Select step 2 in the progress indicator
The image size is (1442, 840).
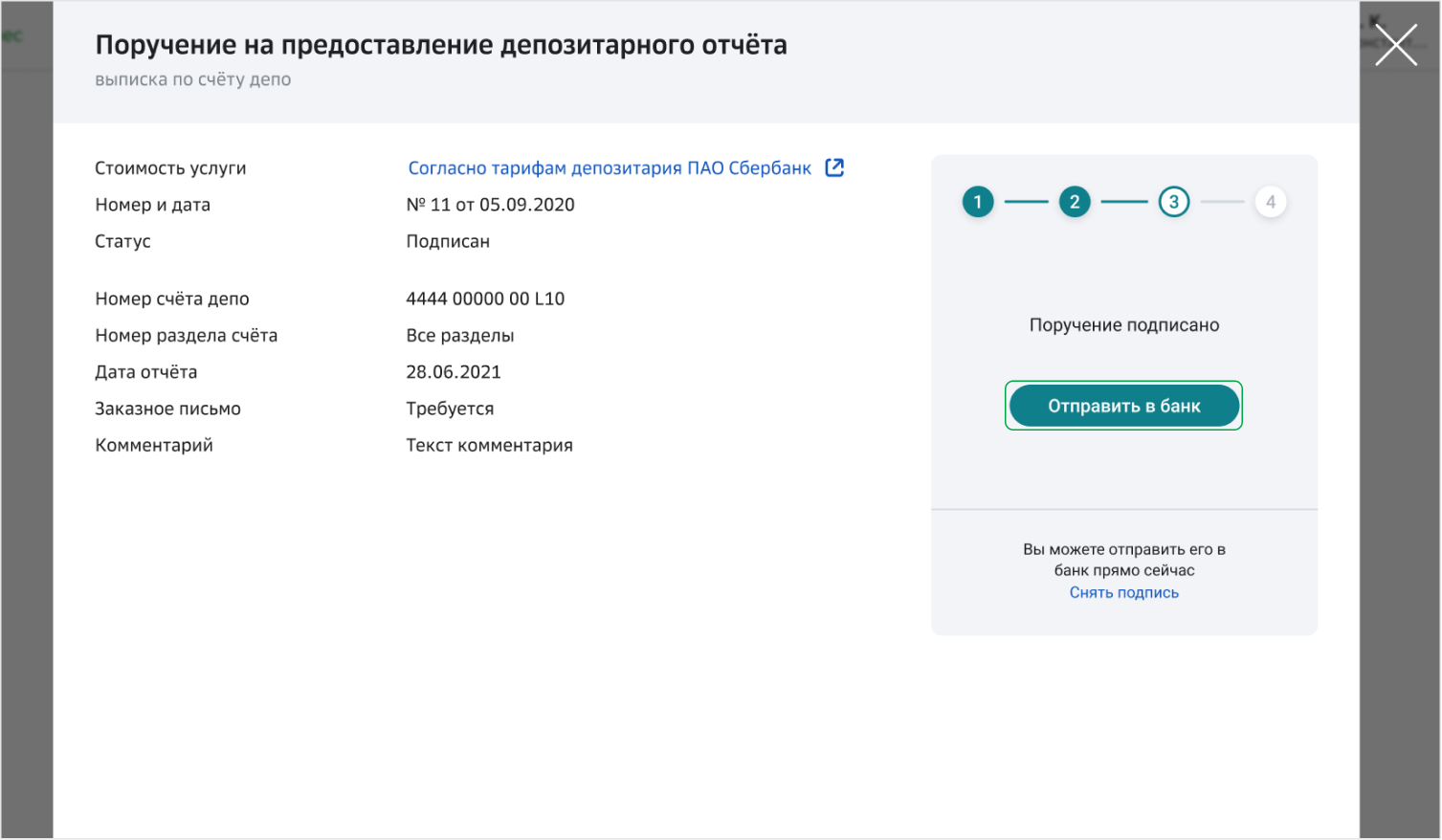[x=1075, y=202]
